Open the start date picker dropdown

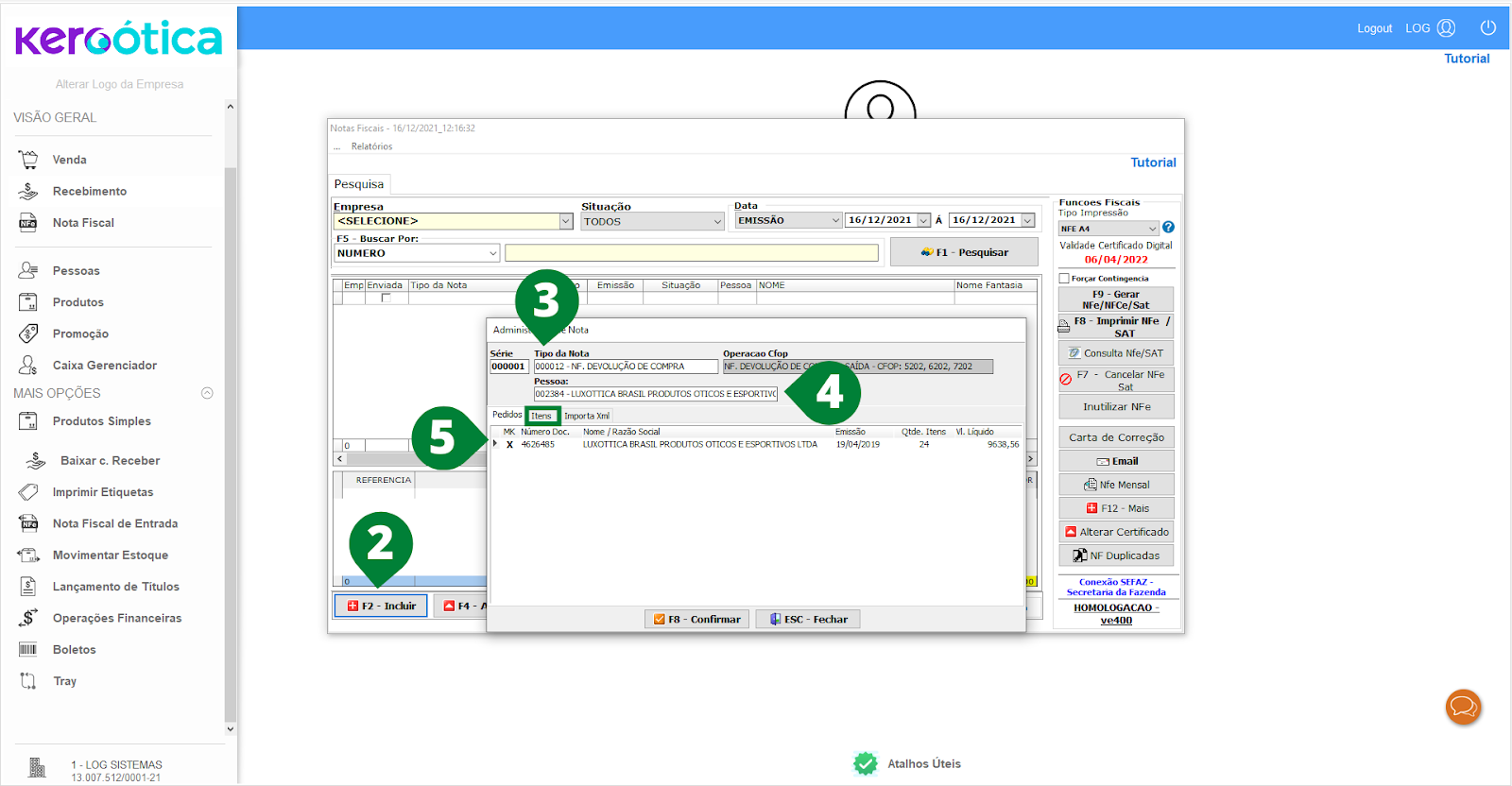point(924,220)
